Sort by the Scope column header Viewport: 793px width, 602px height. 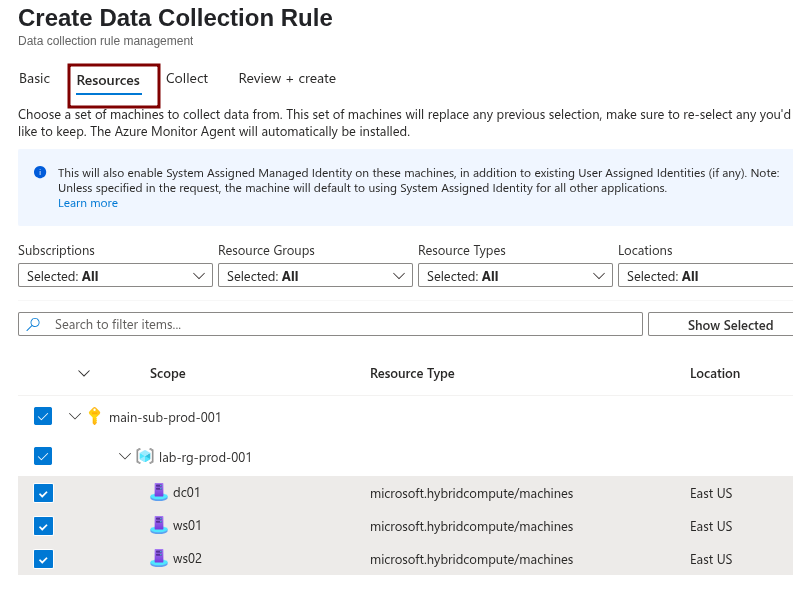167,373
